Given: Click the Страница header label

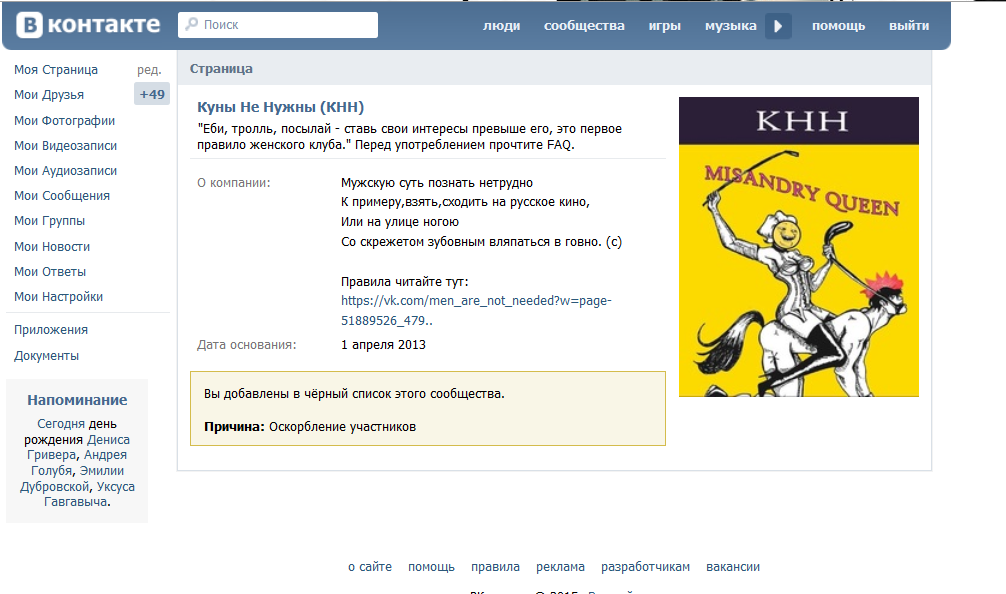Looking at the screenshot, I should pos(221,69).
